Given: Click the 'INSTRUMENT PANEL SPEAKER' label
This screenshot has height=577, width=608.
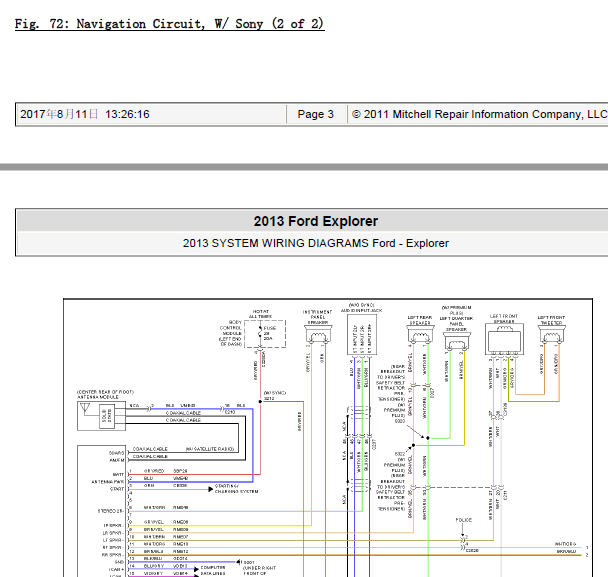Looking at the screenshot, I should click(x=318, y=317).
